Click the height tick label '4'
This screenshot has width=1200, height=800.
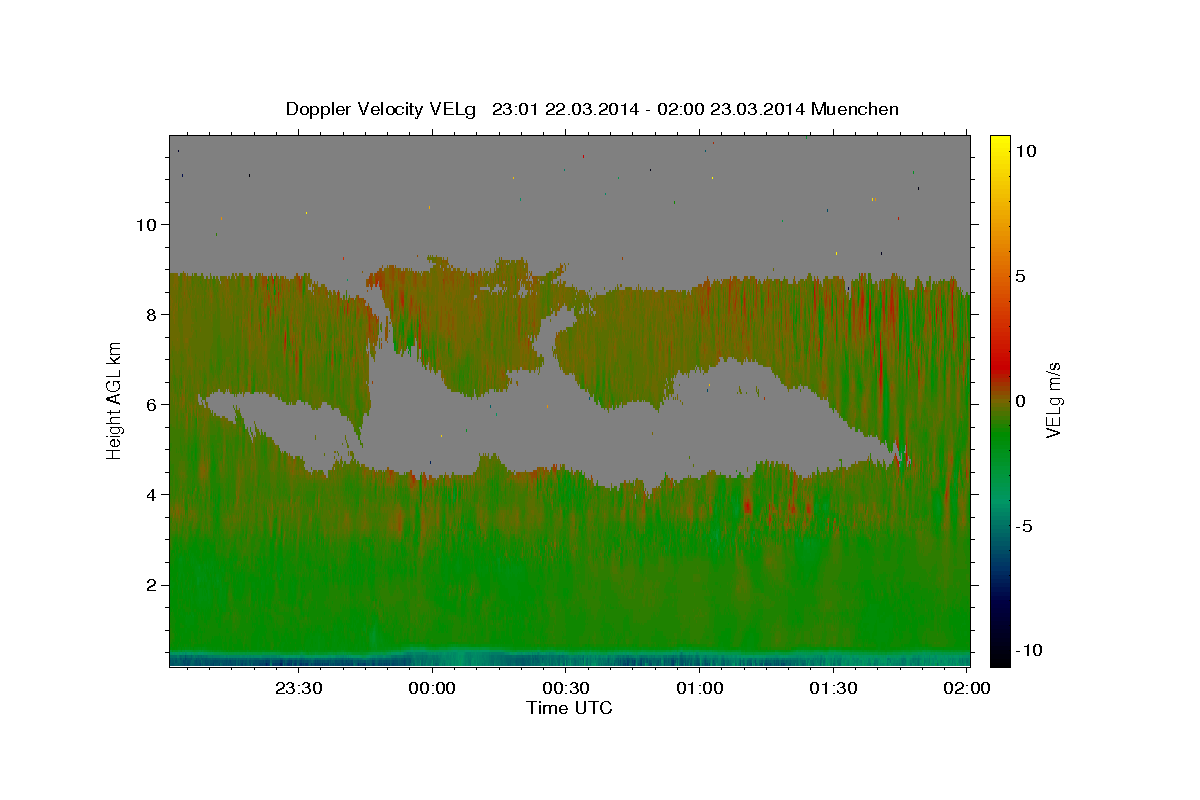tap(153, 494)
